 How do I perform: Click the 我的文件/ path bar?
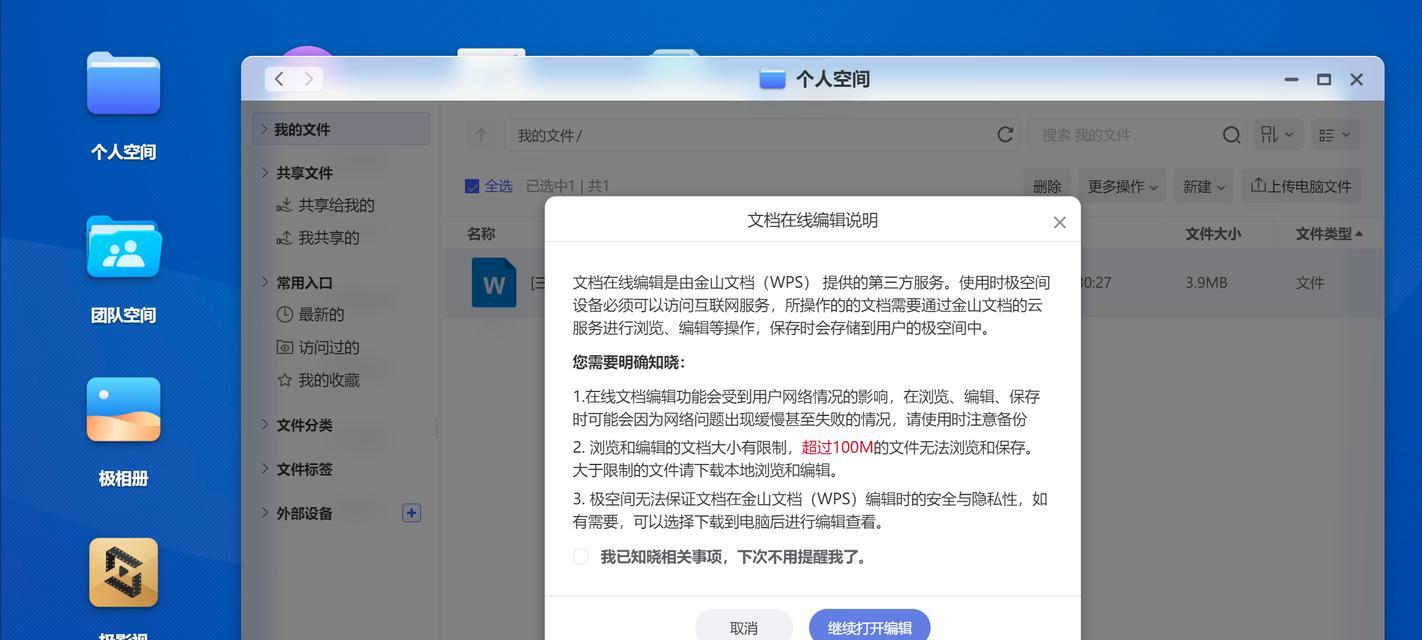click(x=762, y=135)
